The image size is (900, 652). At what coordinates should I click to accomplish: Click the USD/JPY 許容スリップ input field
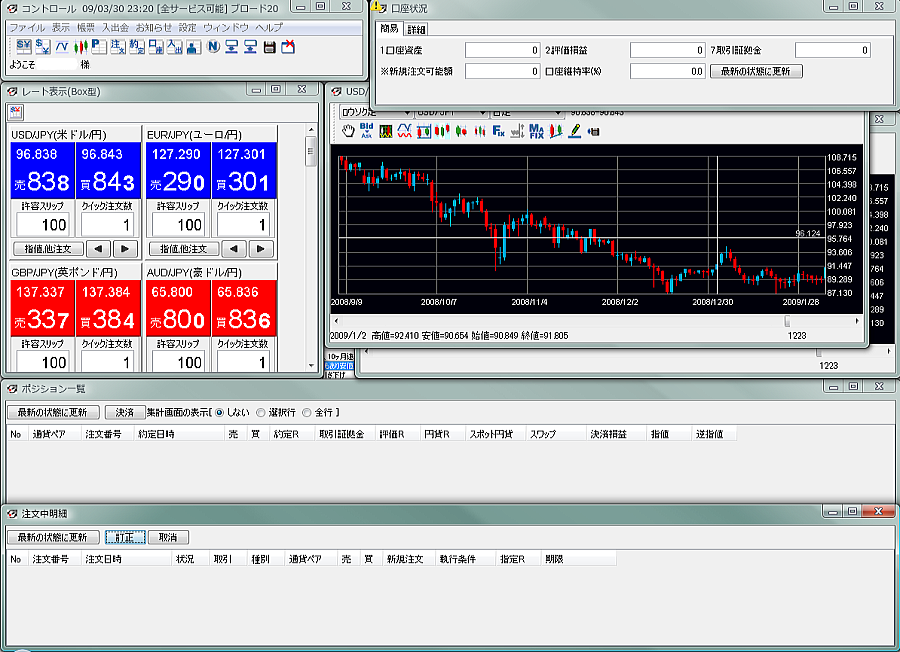[43, 225]
